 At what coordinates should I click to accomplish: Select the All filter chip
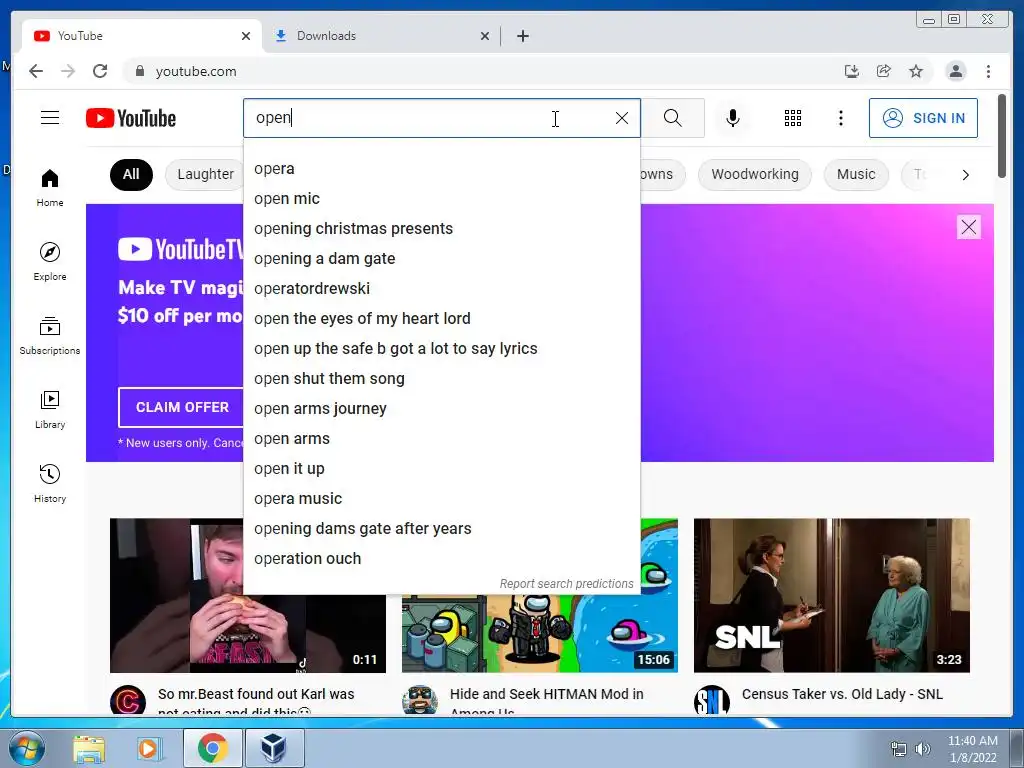pyautogui.click(x=131, y=174)
